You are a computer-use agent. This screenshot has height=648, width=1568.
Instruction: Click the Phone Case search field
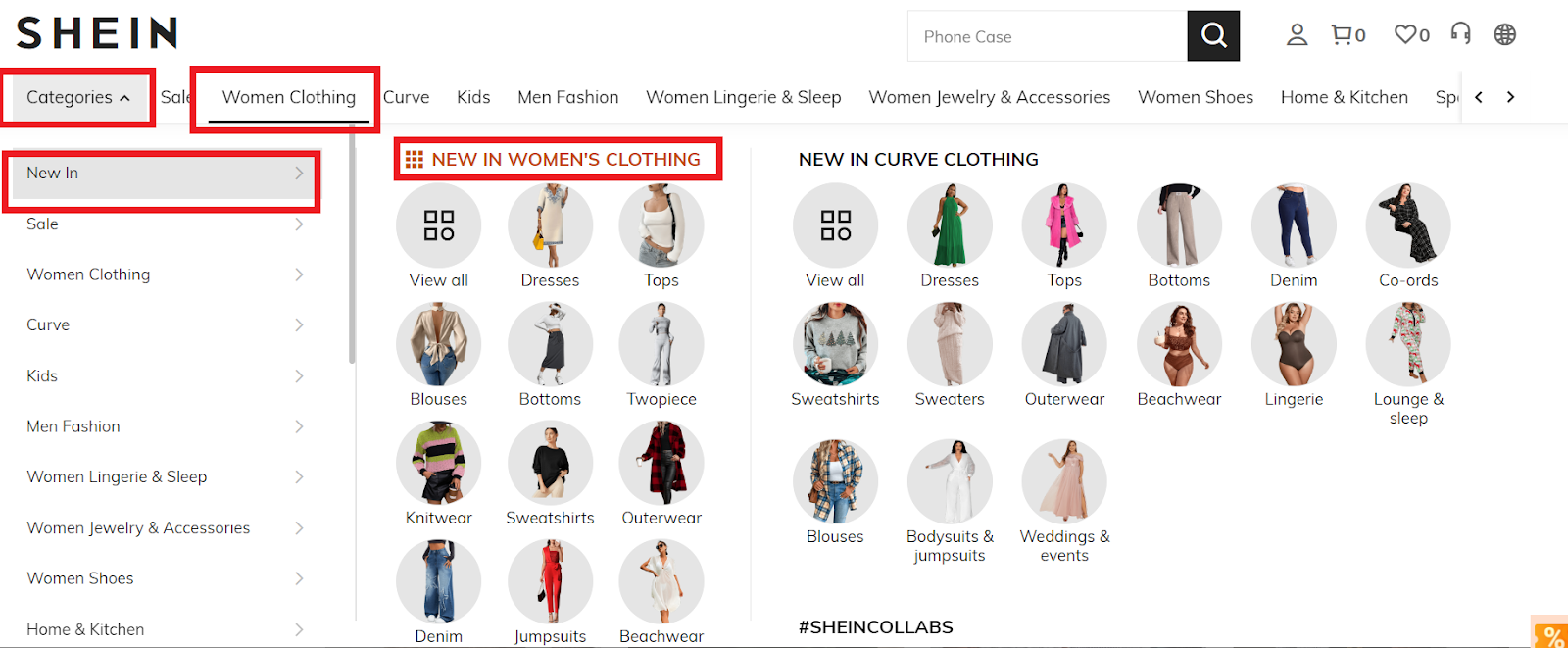(1047, 36)
